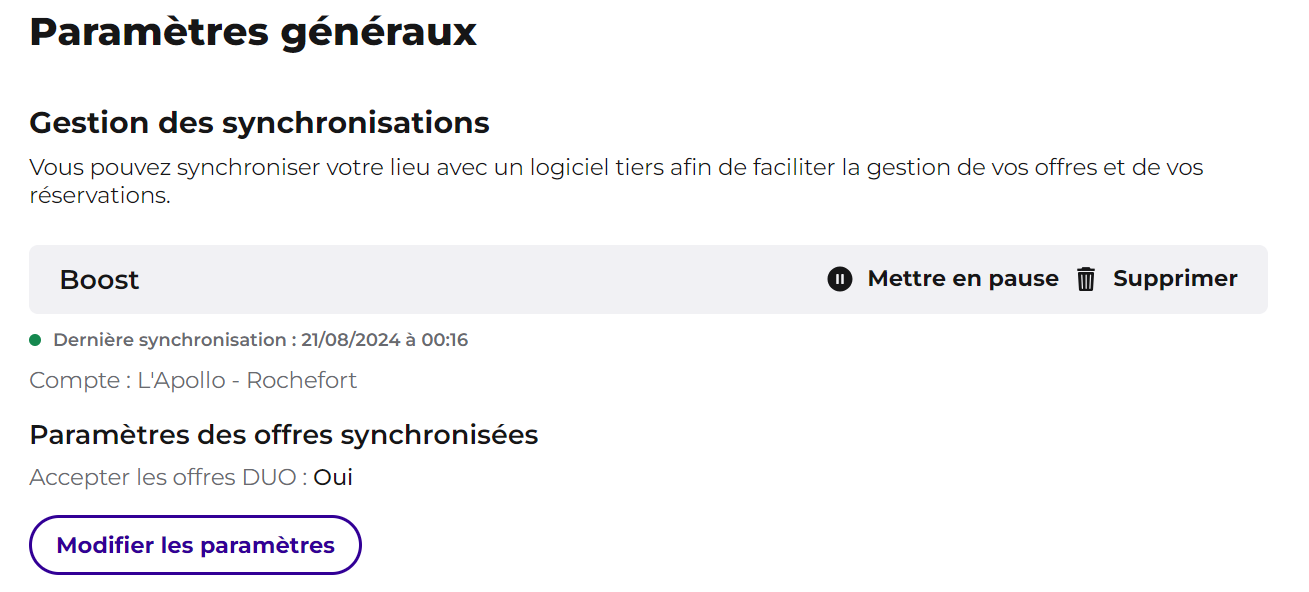
Task: Click the Gestion des synchronisations heading
Action: click(260, 123)
